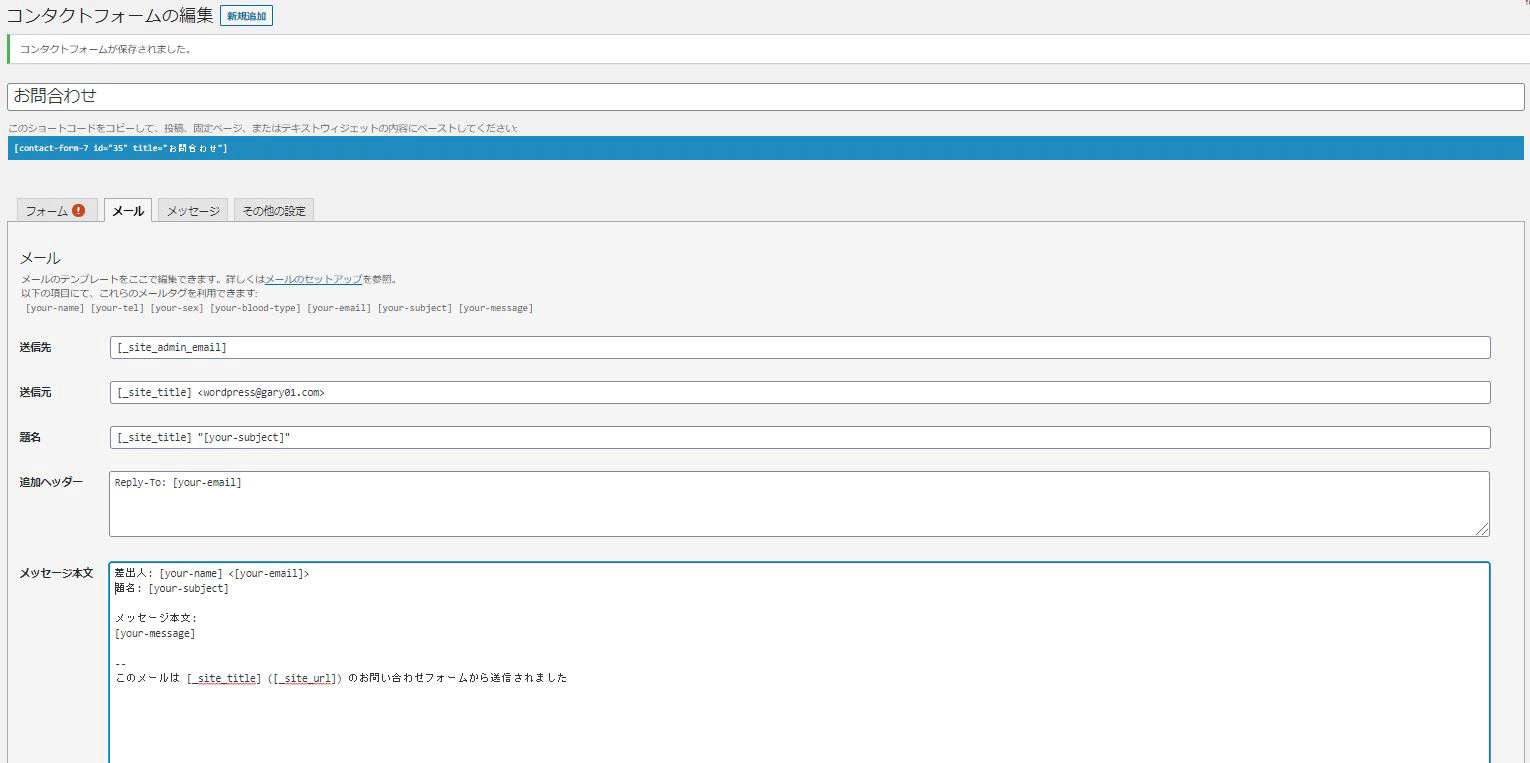Image resolution: width=1530 pixels, height=763 pixels.
Task: Focus the 題名 subject field
Action: (x=800, y=437)
